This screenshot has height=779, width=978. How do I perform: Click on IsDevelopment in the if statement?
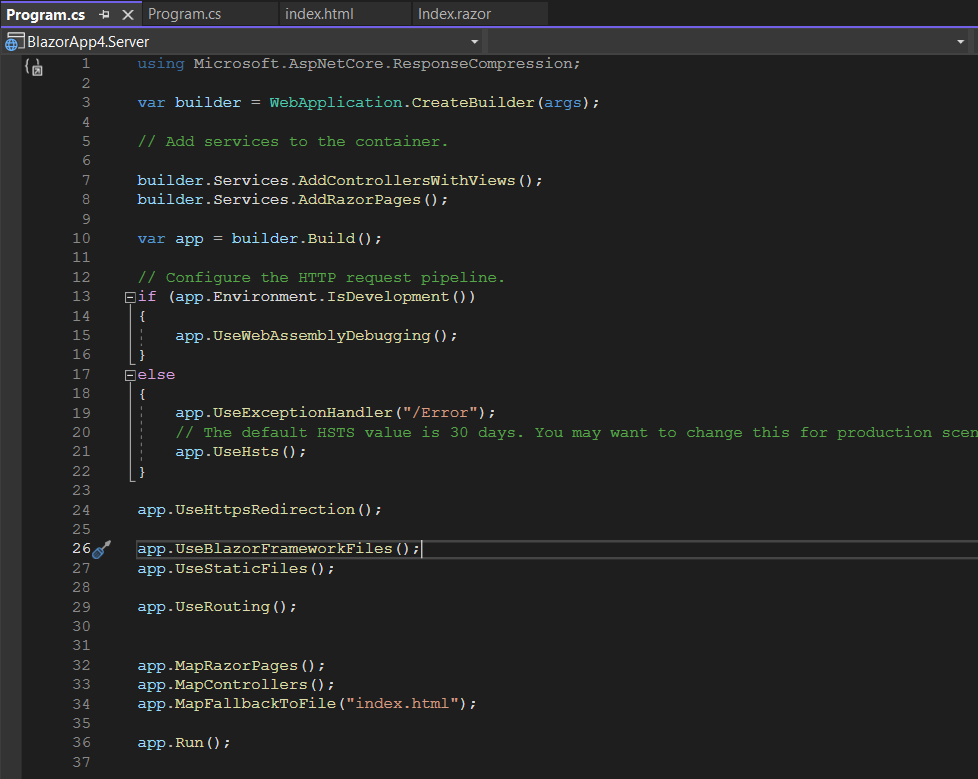tap(388, 296)
